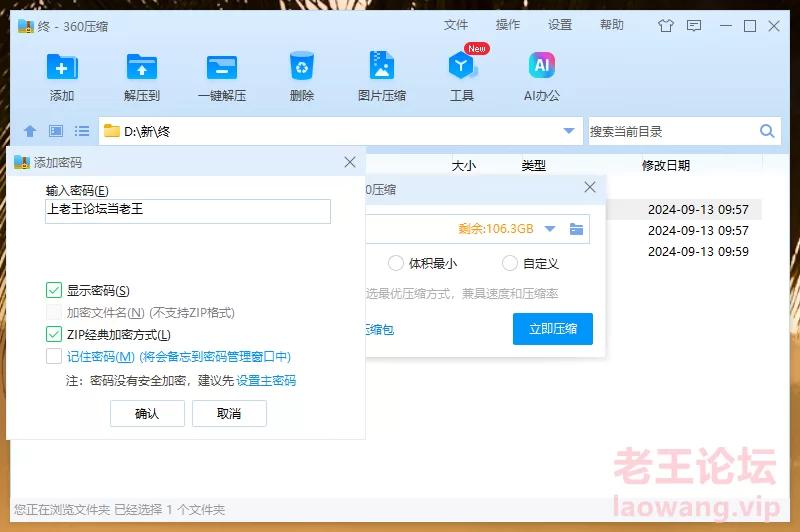This screenshot has height=532, width=800.
Task: Open the 帮助 menu
Action: [x=612, y=25]
